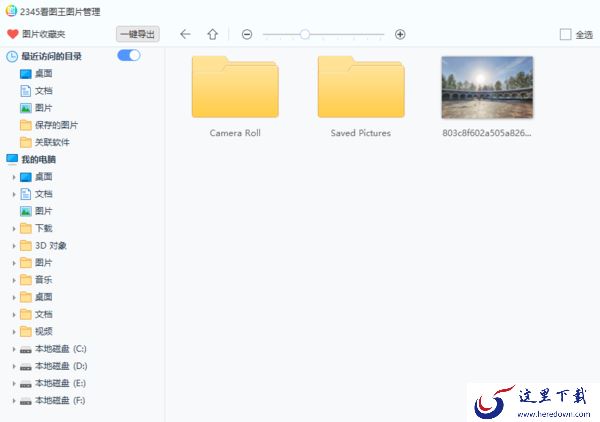Expand 本地磁盘 (E:)

pyautogui.click(x=14, y=384)
